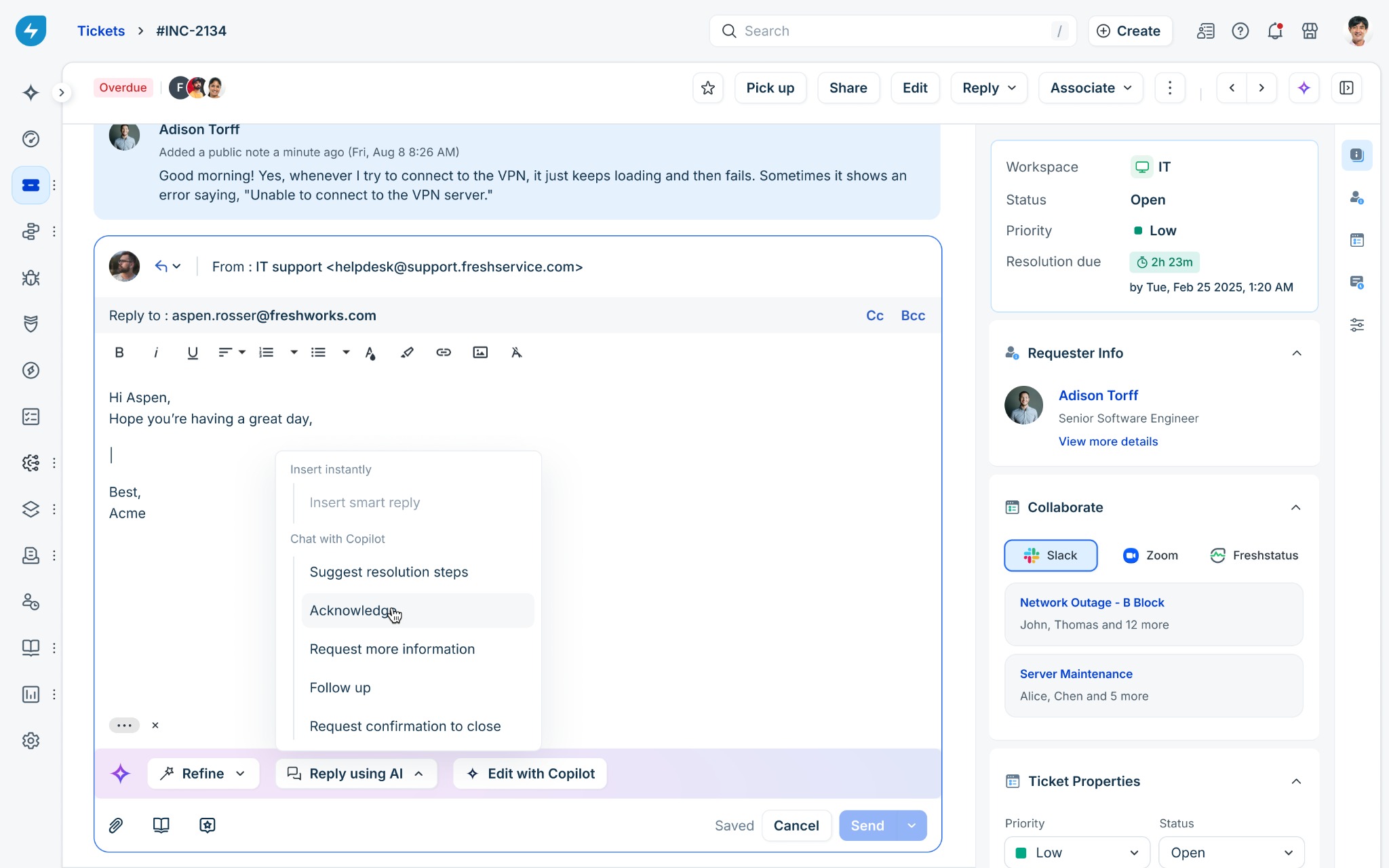1389x868 pixels.
Task: Insert an image into the reply
Action: point(480,353)
